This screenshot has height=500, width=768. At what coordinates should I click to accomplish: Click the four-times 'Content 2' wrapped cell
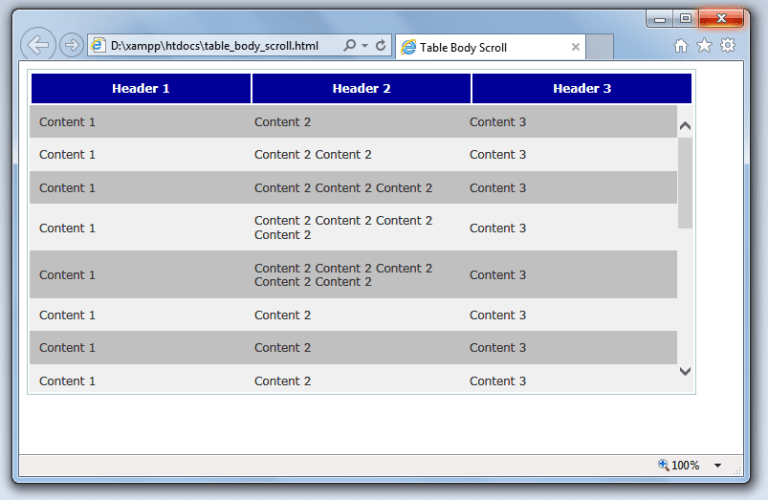click(343, 228)
